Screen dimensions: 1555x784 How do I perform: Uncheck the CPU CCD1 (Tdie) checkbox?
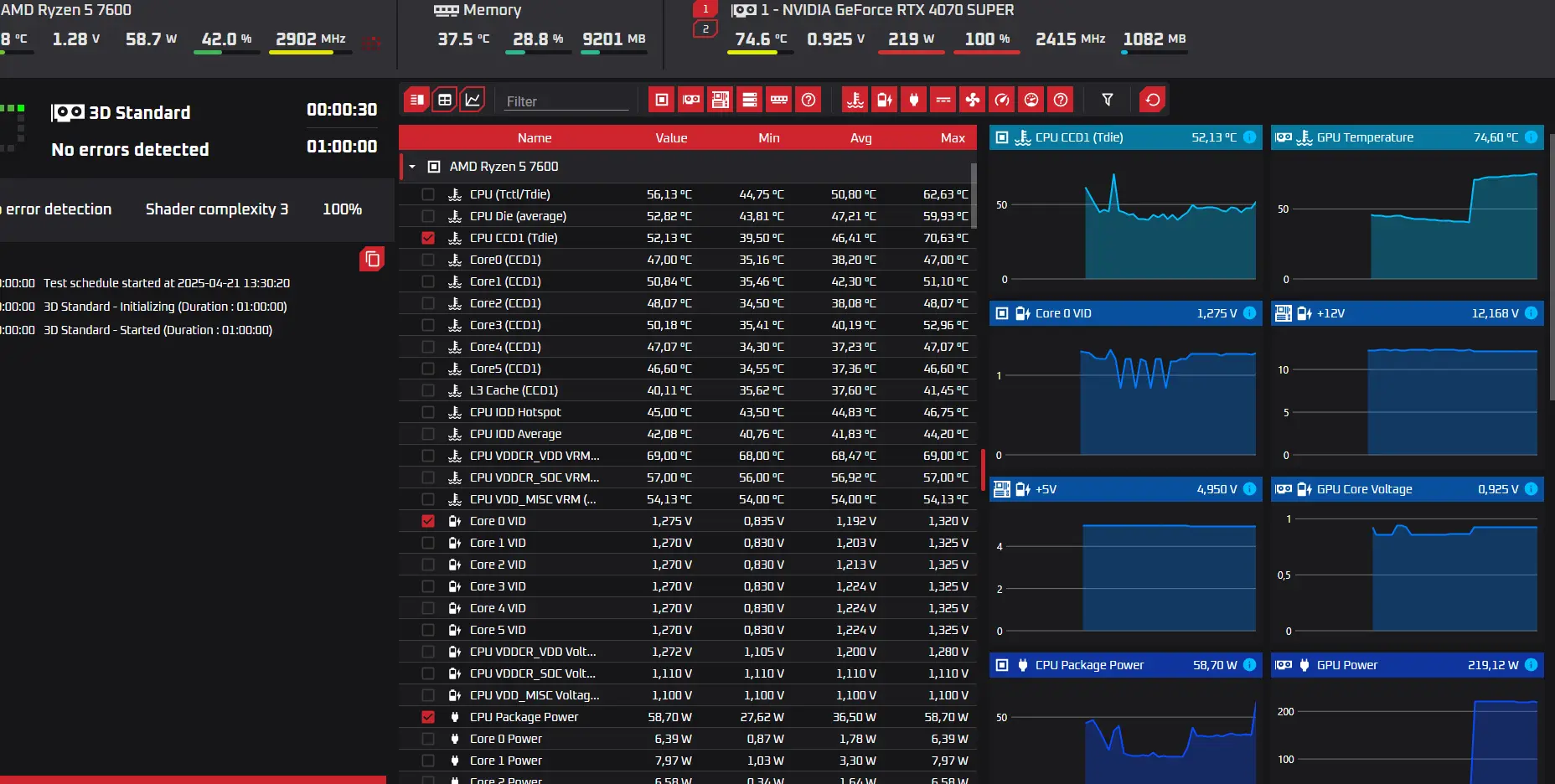428,238
